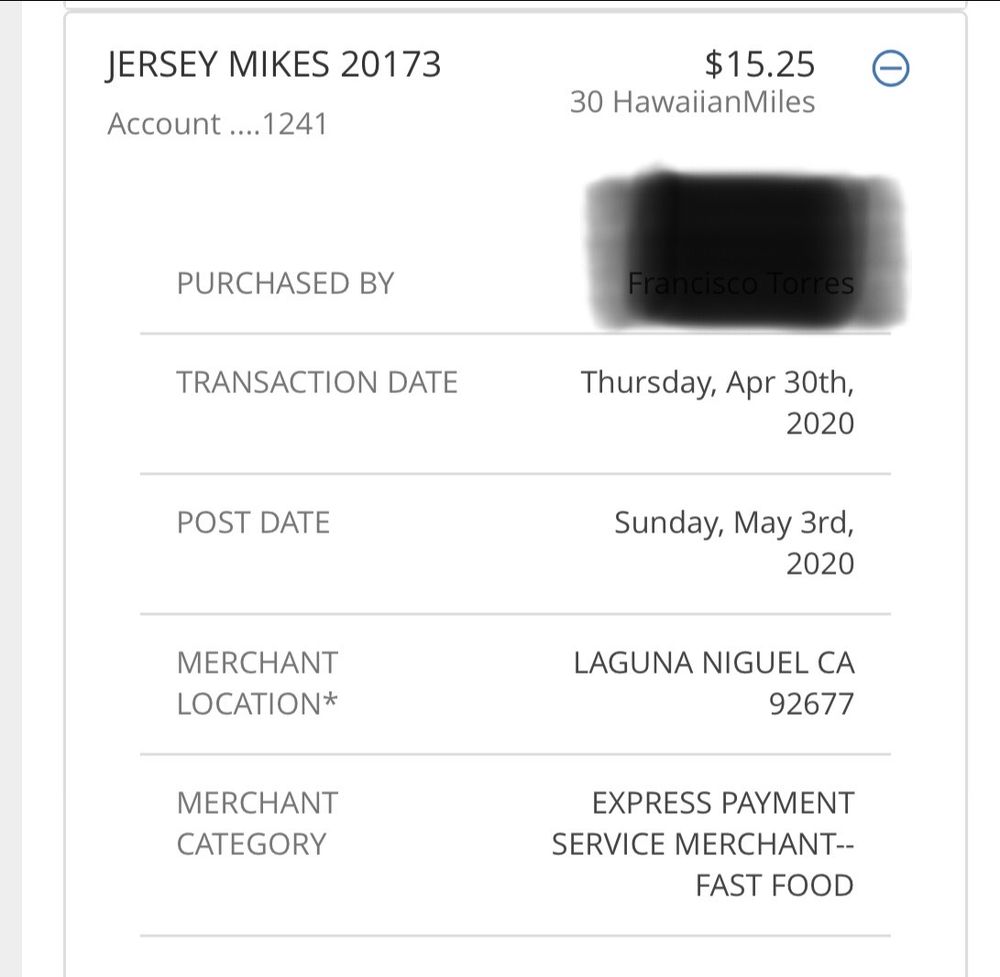
Task: Select the EXPRESS PAYMENT category text
Action: (x=723, y=803)
